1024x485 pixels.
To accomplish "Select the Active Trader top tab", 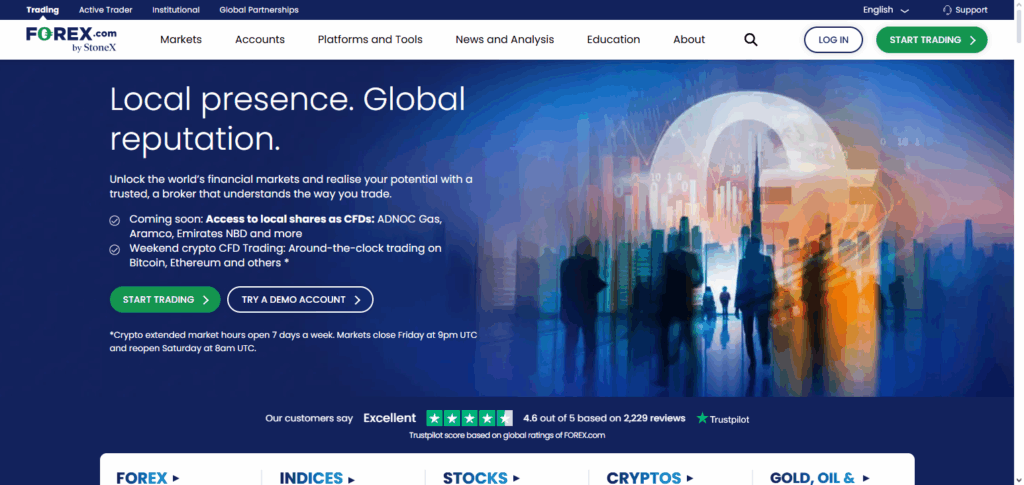I will click(105, 10).
